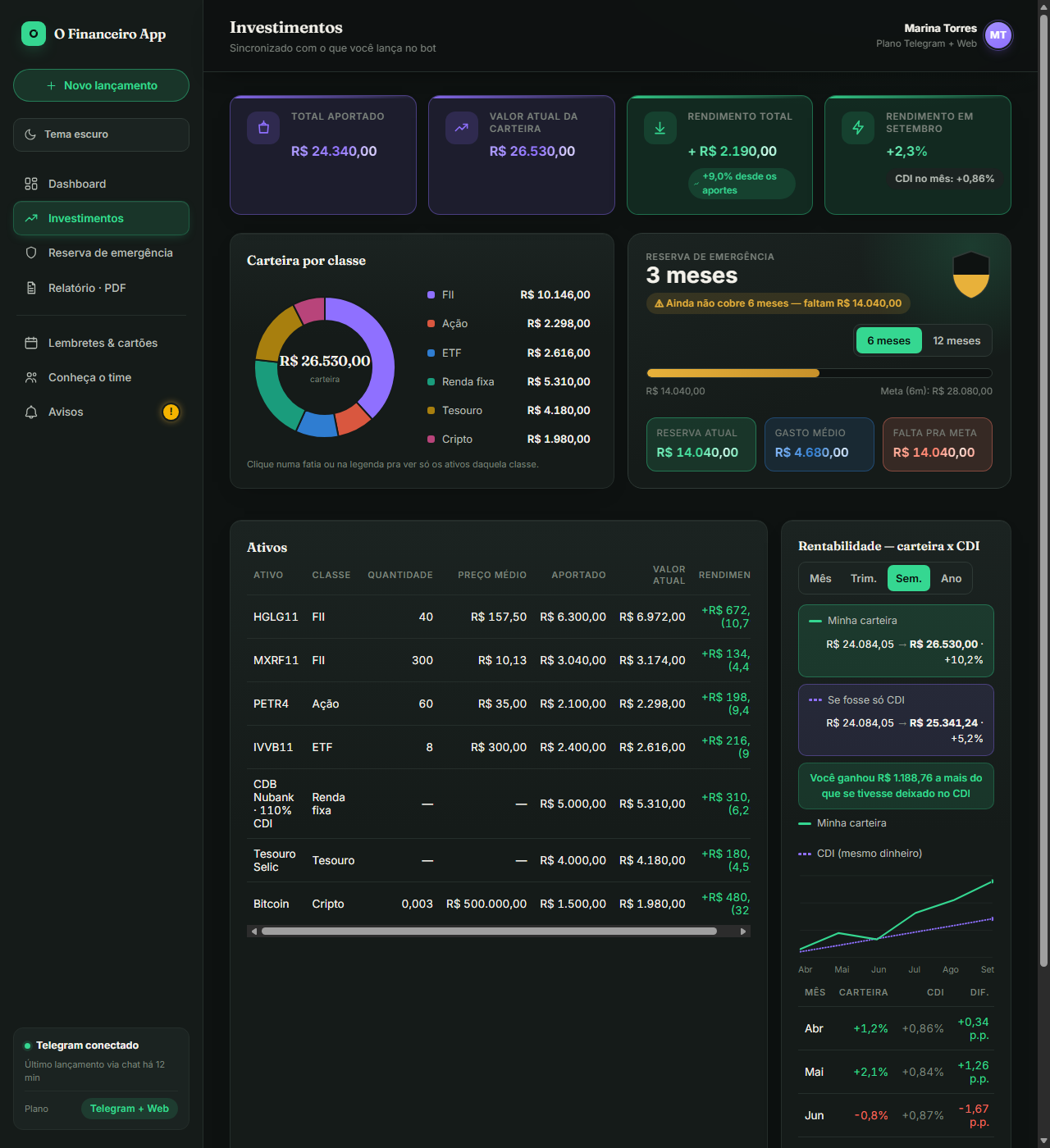Click the warning triangle in reserve alert
This screenshot has height=1148, width=1050.
659,303
